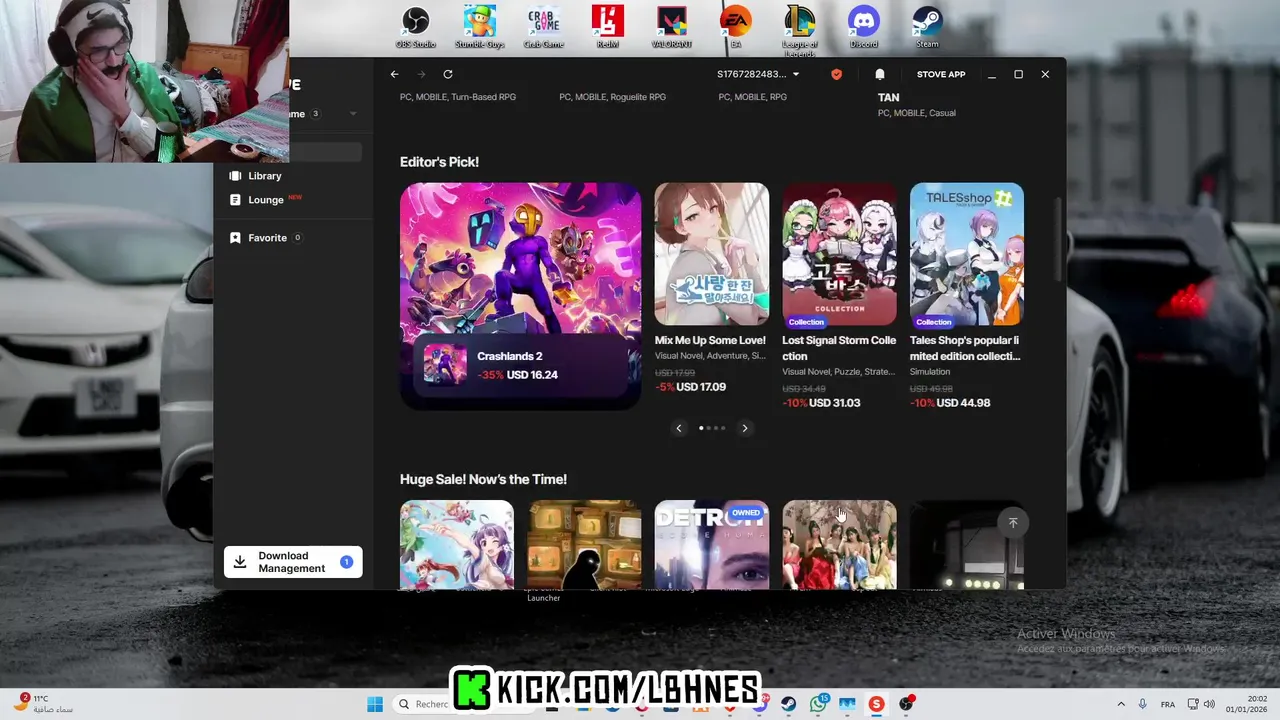Click the USD 31.03 price
This screenshot has height=720, width=1280.
pyautogui.click(x=834, y=403)
